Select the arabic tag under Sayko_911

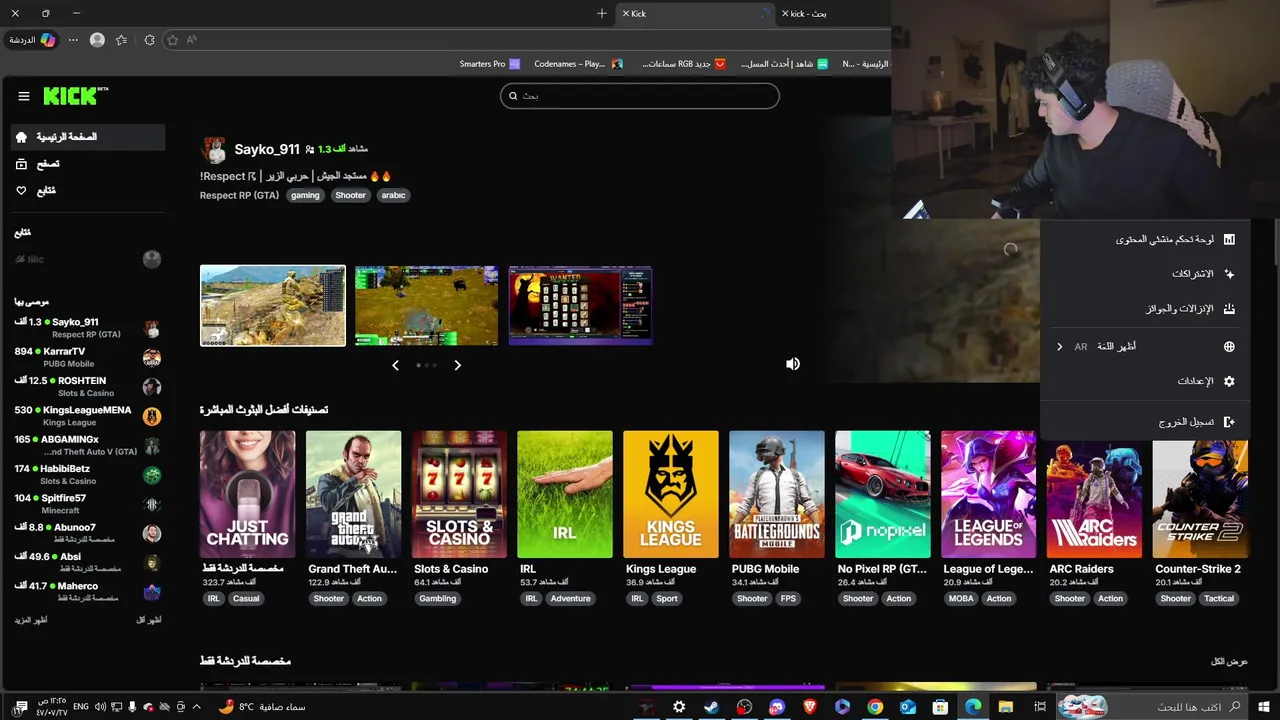[x=394, y=195]
